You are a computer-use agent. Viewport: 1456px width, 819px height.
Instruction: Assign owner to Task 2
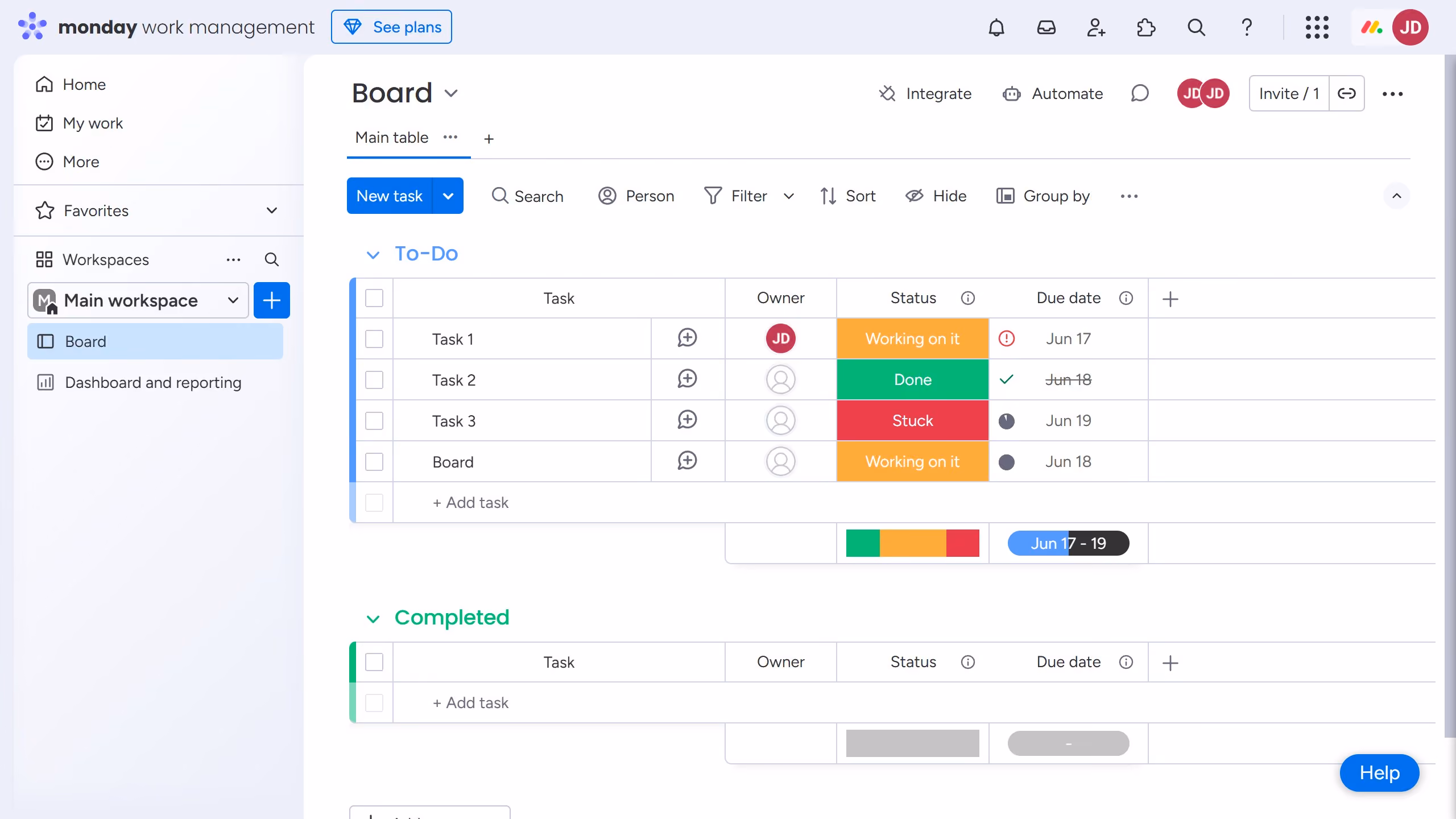(780, 379)
